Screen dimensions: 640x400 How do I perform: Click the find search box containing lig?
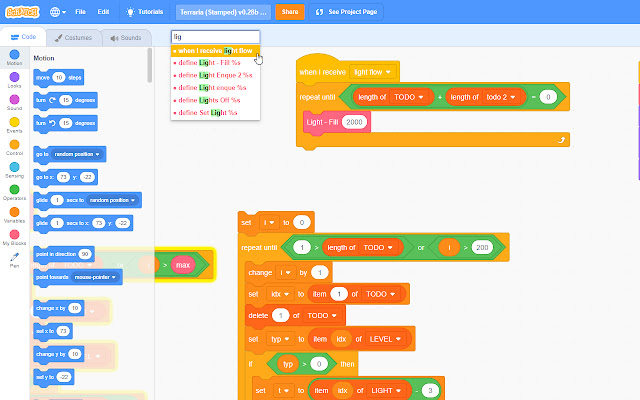point(216,37)
